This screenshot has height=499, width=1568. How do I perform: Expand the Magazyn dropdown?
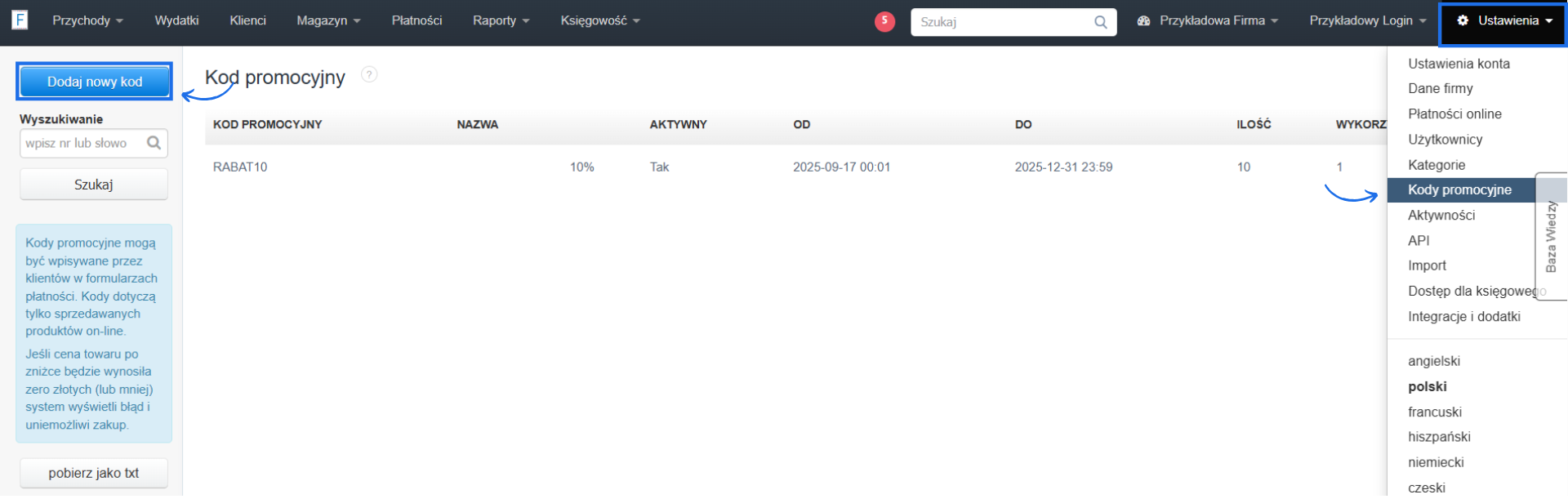(x=328, y=20)
